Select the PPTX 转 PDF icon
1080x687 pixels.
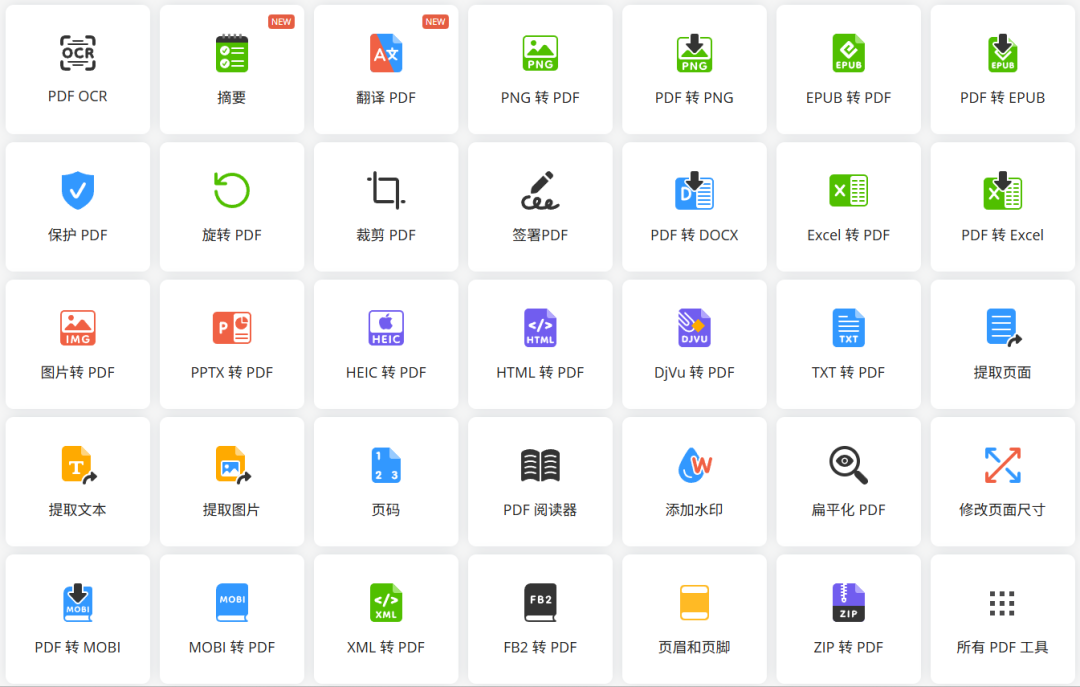coord(231,327)
